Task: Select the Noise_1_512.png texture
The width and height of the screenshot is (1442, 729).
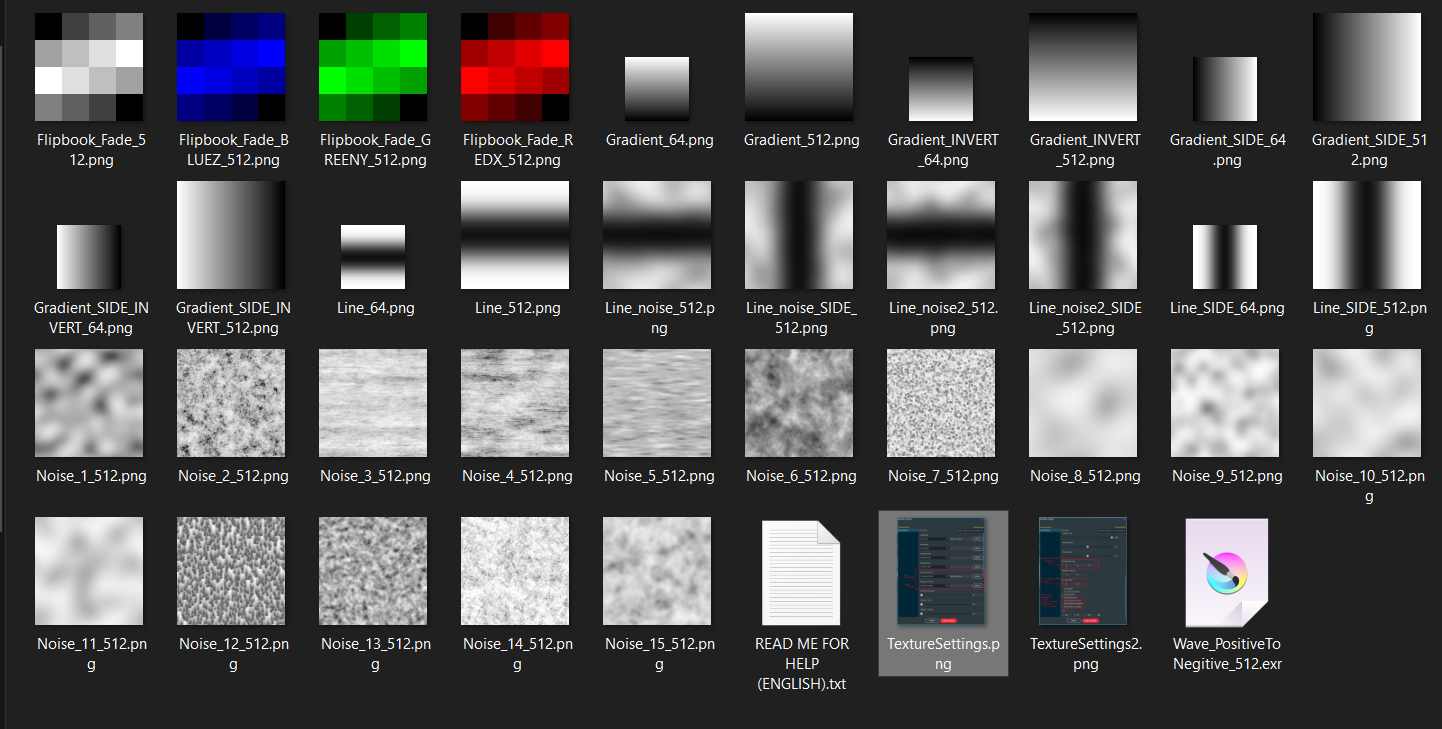Action: 89,403
